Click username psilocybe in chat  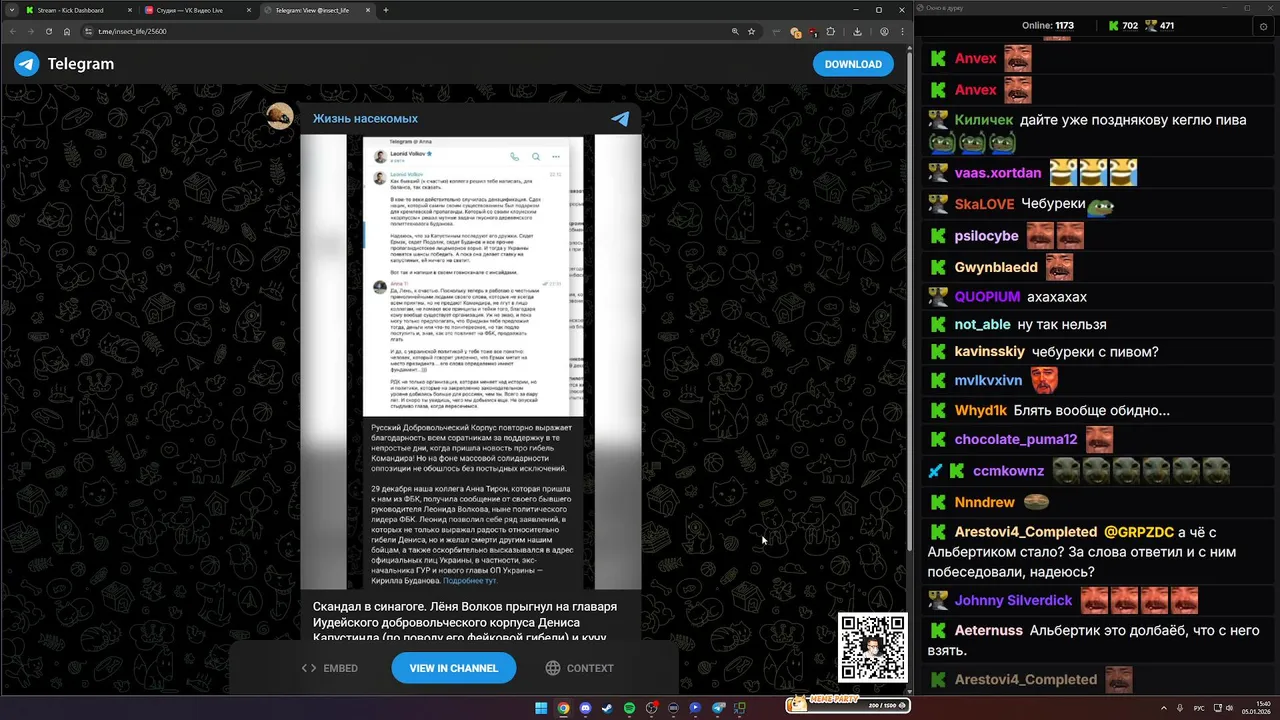[x=986, y=236]
